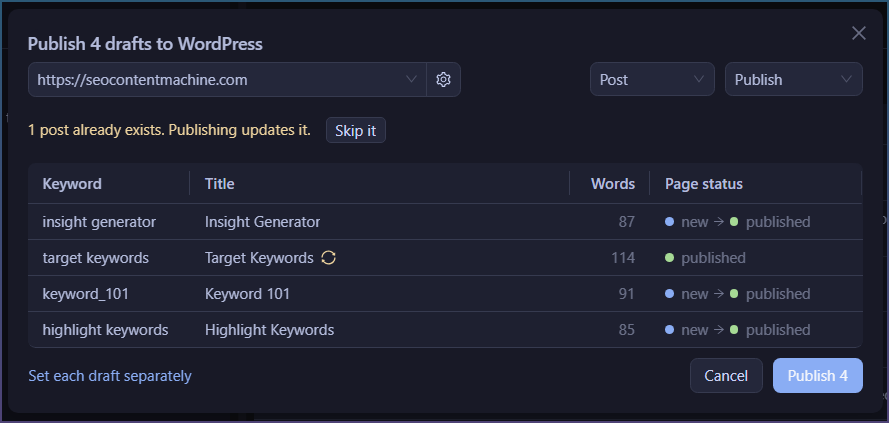Open the Publish status dropdown
Viewport: 889px width, 423px height.
(794, 79)
